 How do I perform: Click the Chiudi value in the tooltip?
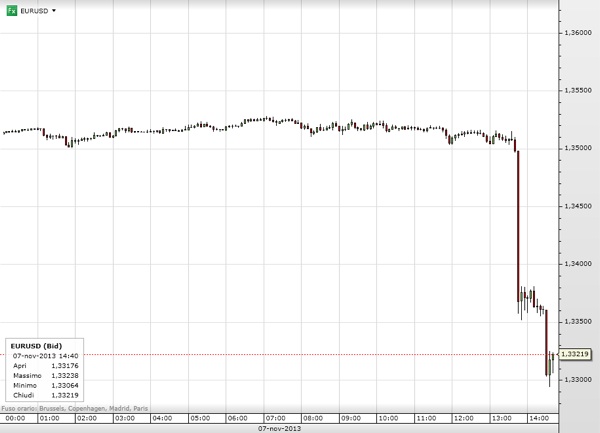point(79,395)
